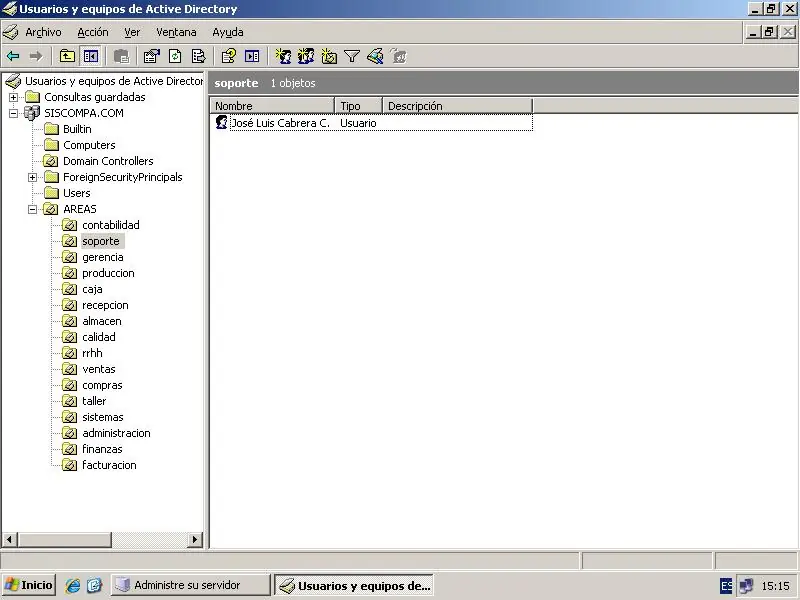Select the administracion organizational unit
The width and height of the screenshot is (800, 600).
[x=116, y=433]
